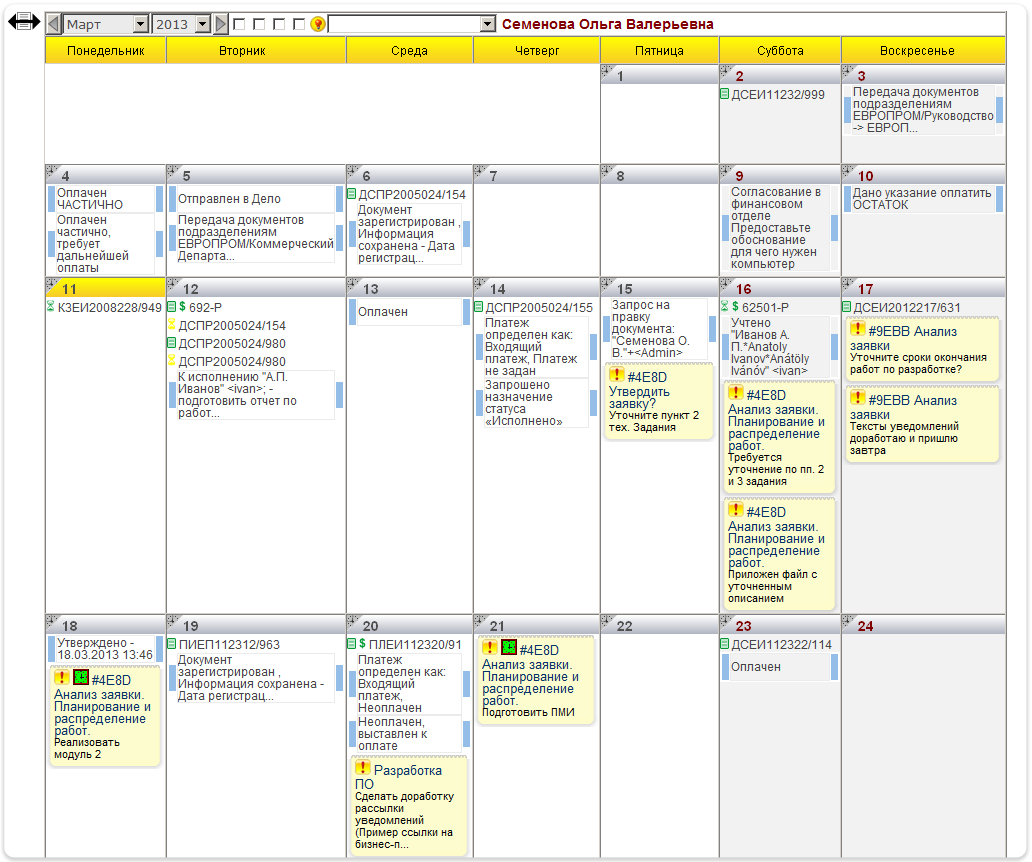Click the hourglass icon beside КЗЕИ2008228/949
The width and height of the screenshot is (1032, 862).
point(51,306)
